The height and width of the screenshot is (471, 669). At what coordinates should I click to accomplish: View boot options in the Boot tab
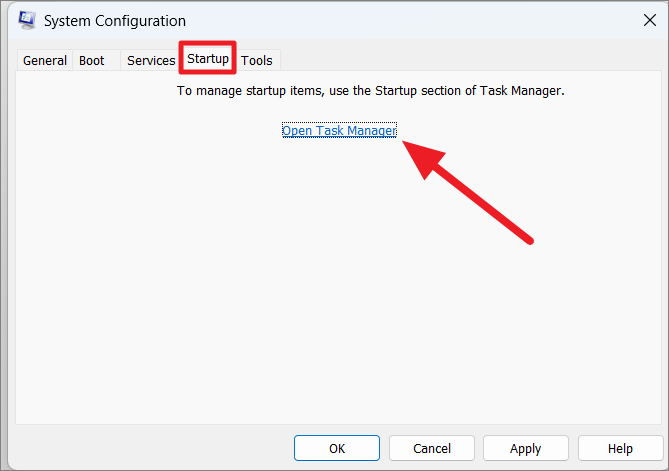pos(91,61)
